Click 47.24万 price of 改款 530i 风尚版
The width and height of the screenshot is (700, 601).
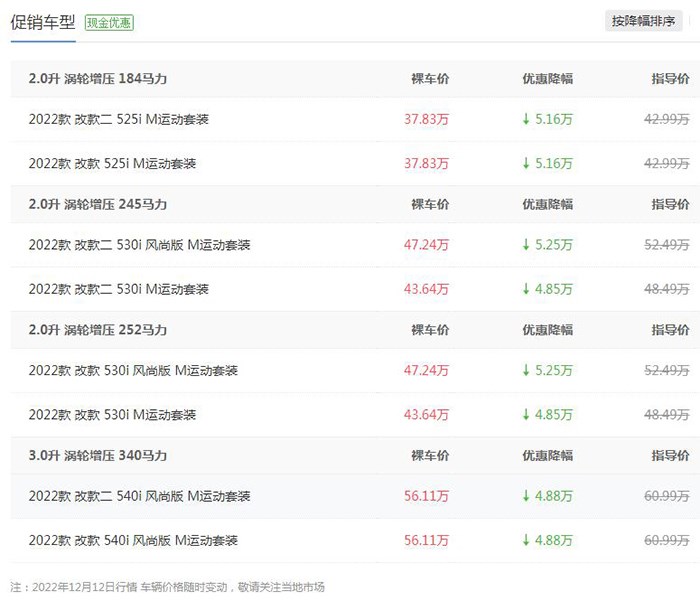tap(426, 370)
